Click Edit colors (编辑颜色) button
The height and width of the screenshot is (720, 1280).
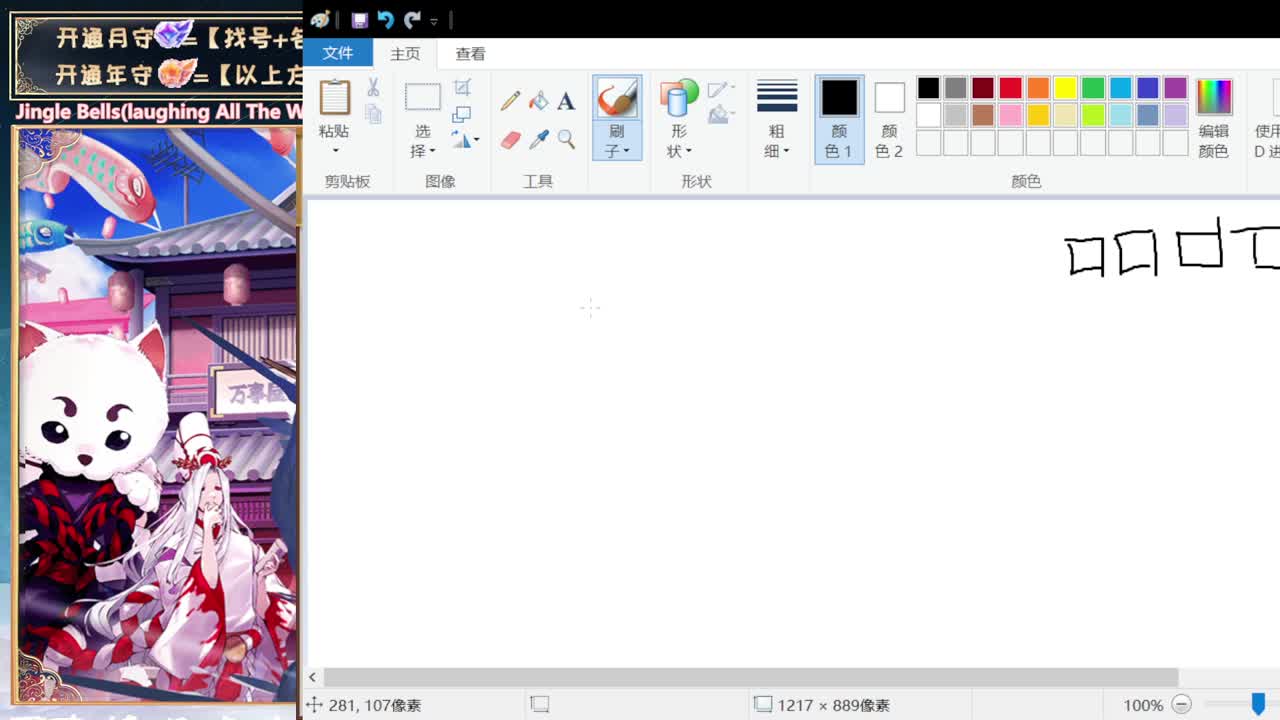(1213, 119)
